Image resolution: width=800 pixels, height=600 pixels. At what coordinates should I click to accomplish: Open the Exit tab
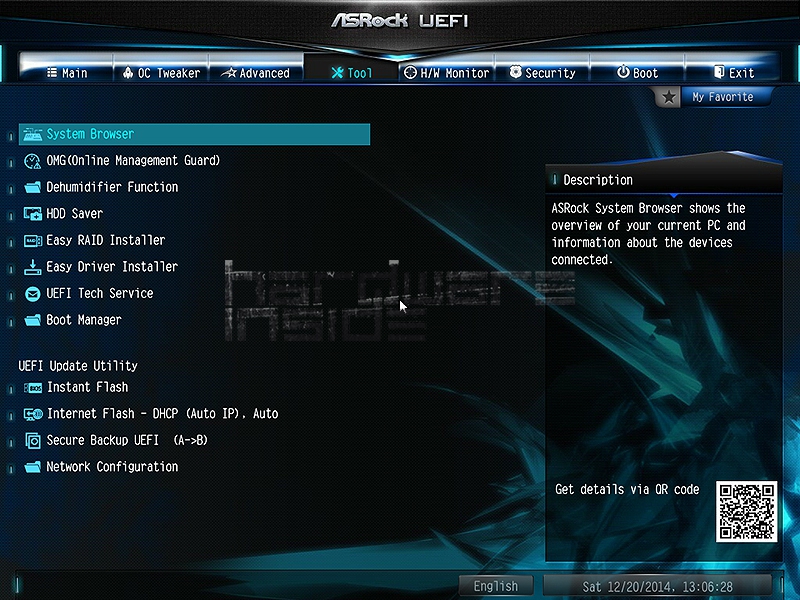pyautogui.click(x=733, y=73)
